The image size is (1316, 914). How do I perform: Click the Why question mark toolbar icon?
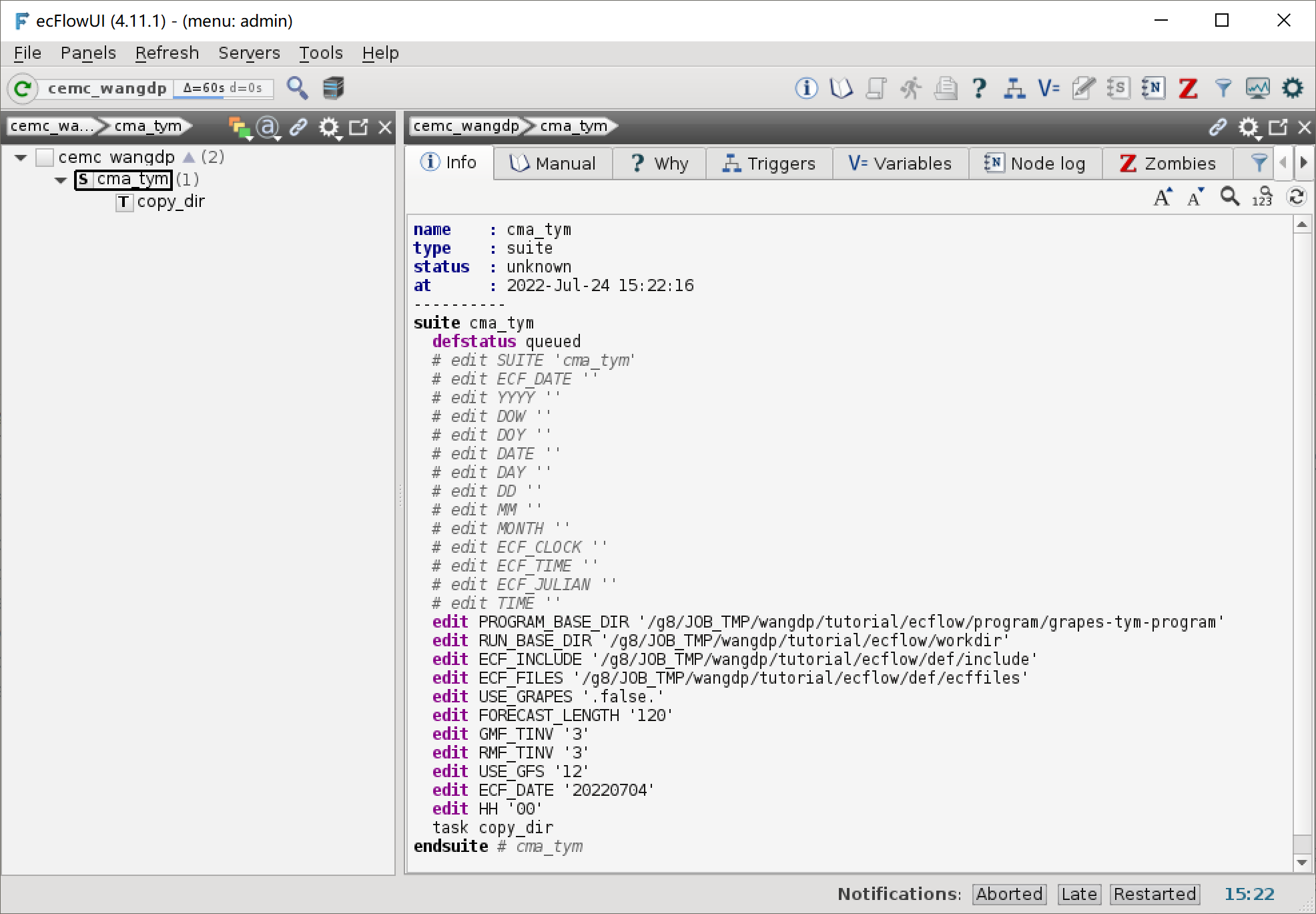979,88
